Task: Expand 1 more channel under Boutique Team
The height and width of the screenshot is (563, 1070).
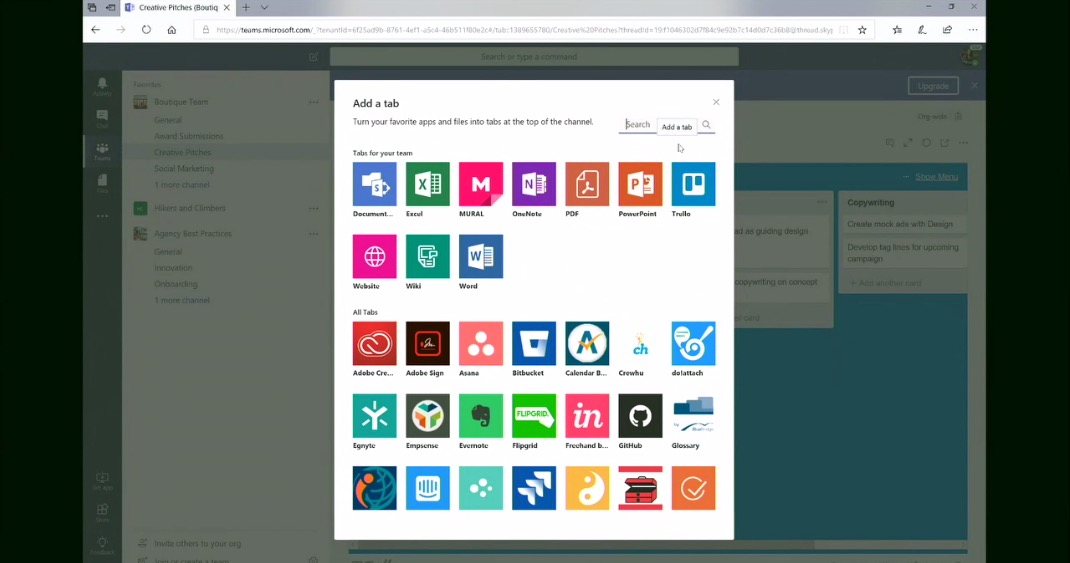Action: tap(182, 185)
